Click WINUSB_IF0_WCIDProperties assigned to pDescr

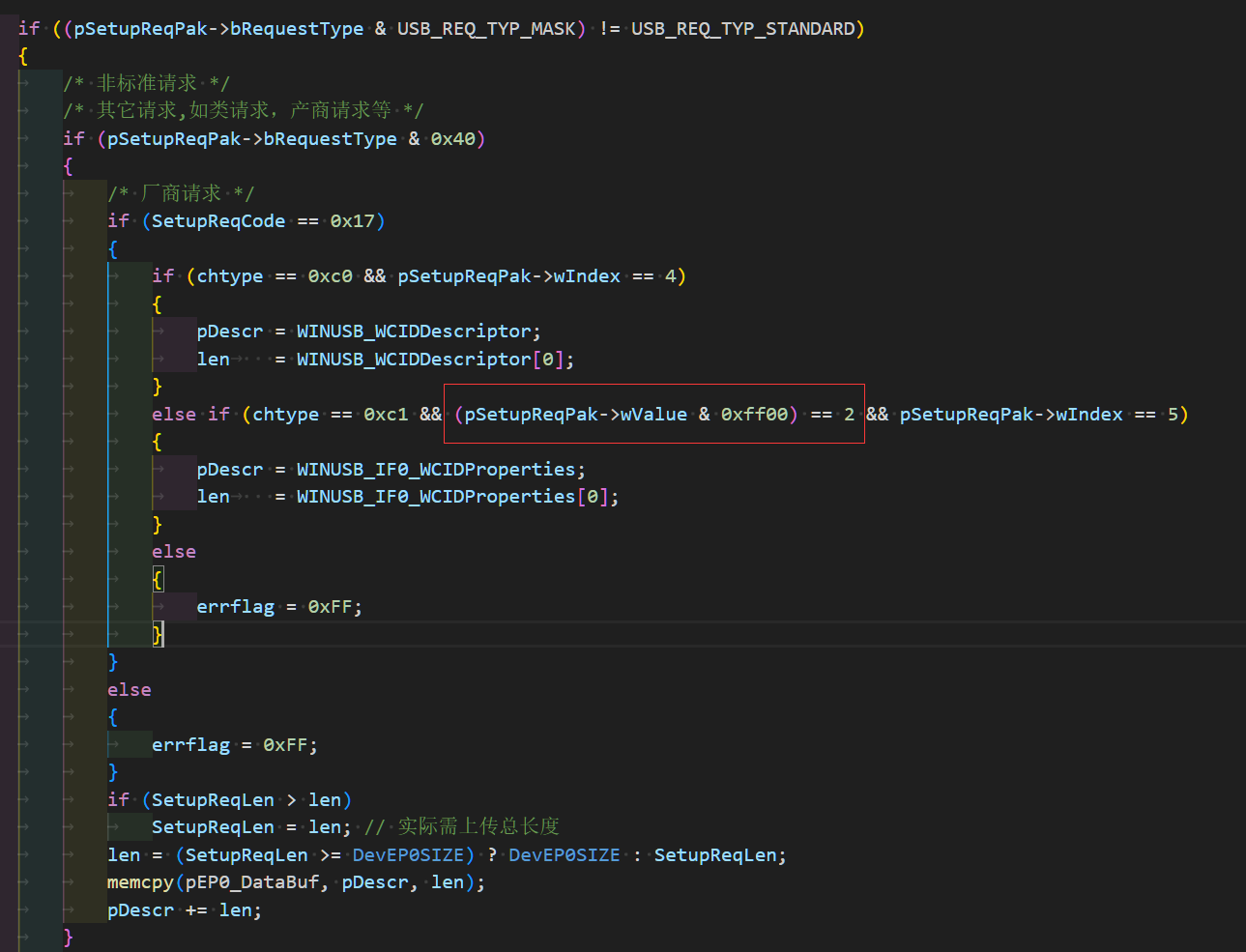436,470
